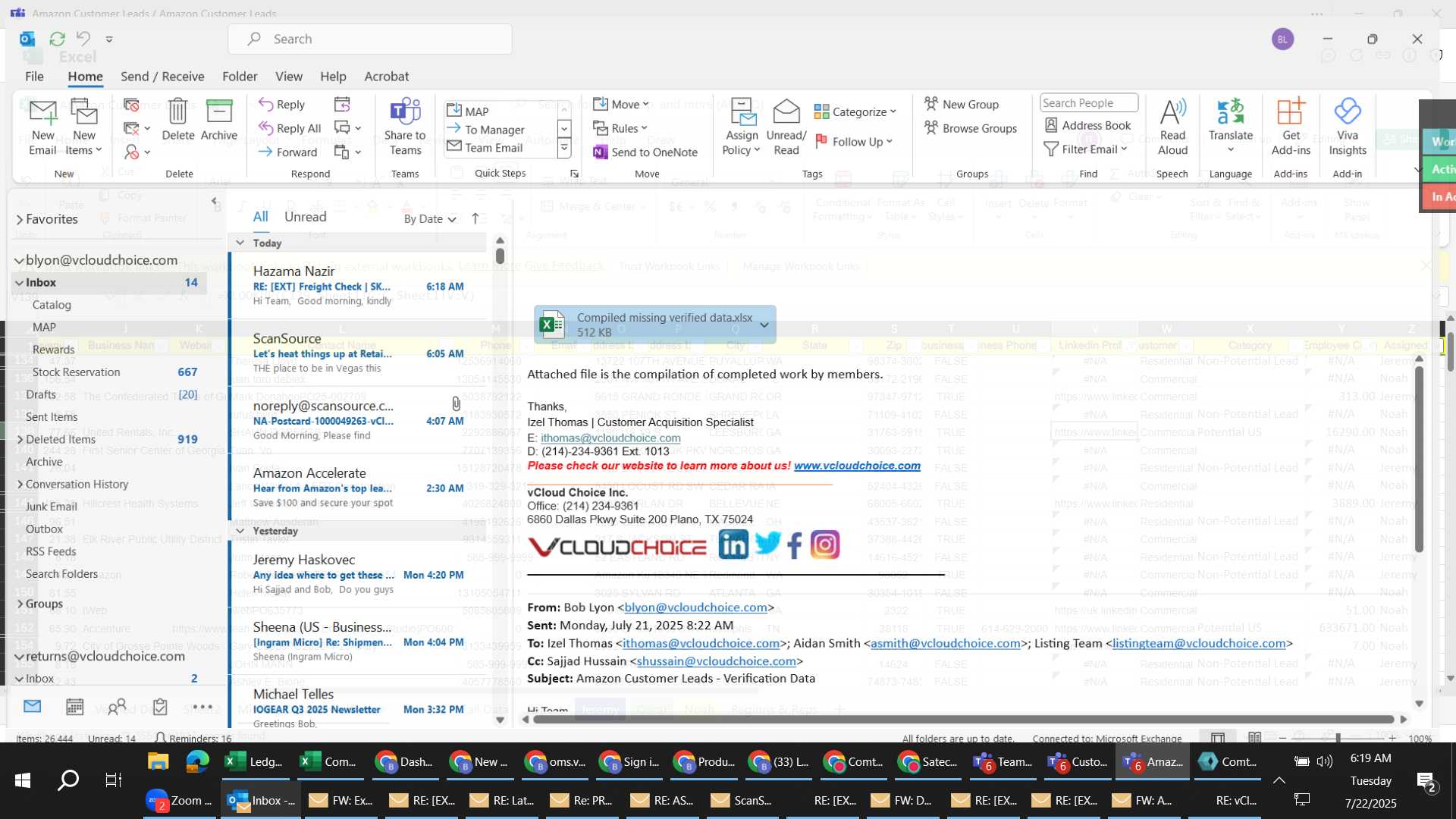The height and width of the screenshot is (819, 1456).
Task: Click Browse Groups button
Action: (x=971, y=128)
